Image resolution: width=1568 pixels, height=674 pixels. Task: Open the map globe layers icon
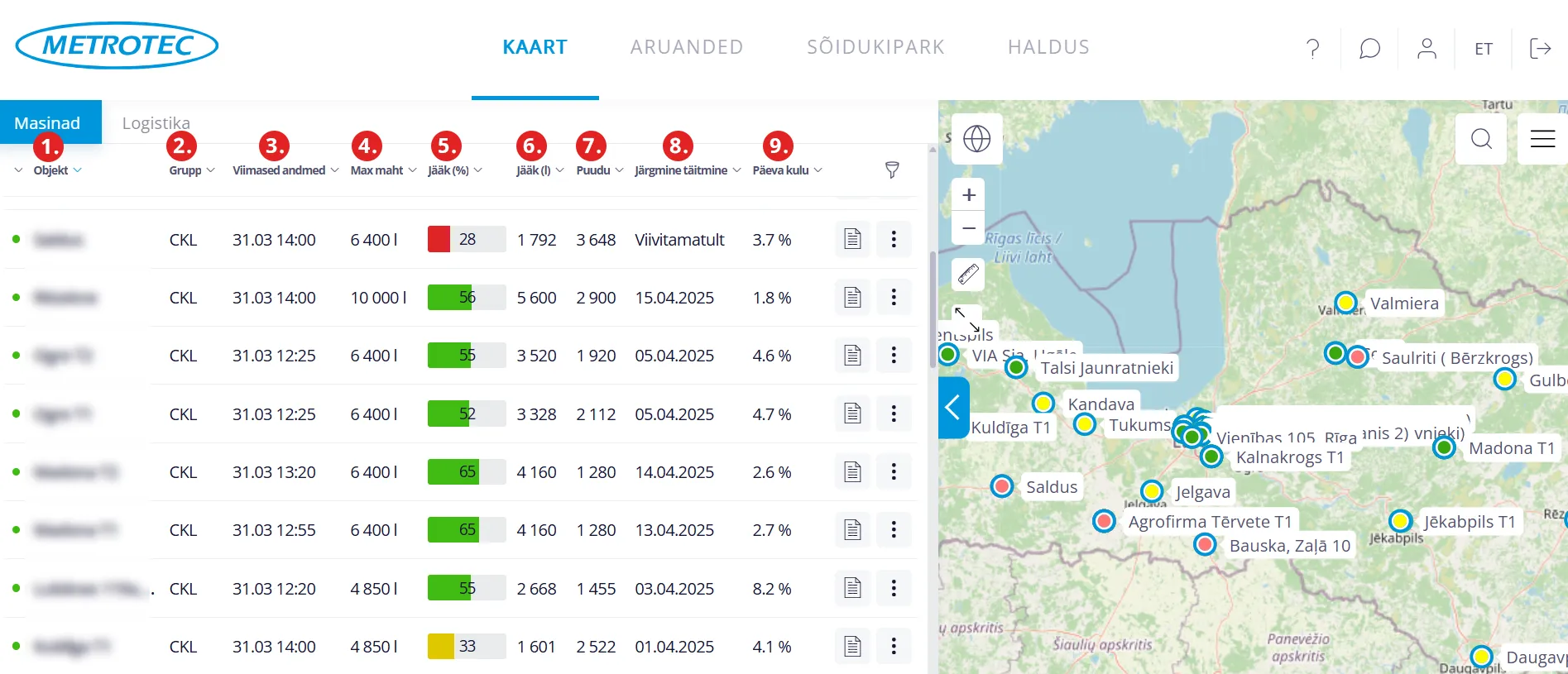point(976,138)
